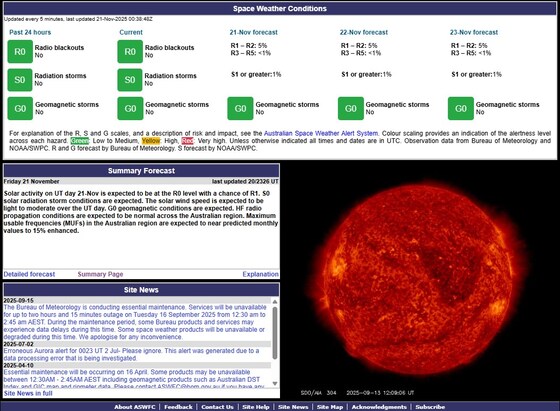The width and height of the screenshot is (560, 411).
Task: Click the Summary Forecast panel header
Action: [141, 171]
